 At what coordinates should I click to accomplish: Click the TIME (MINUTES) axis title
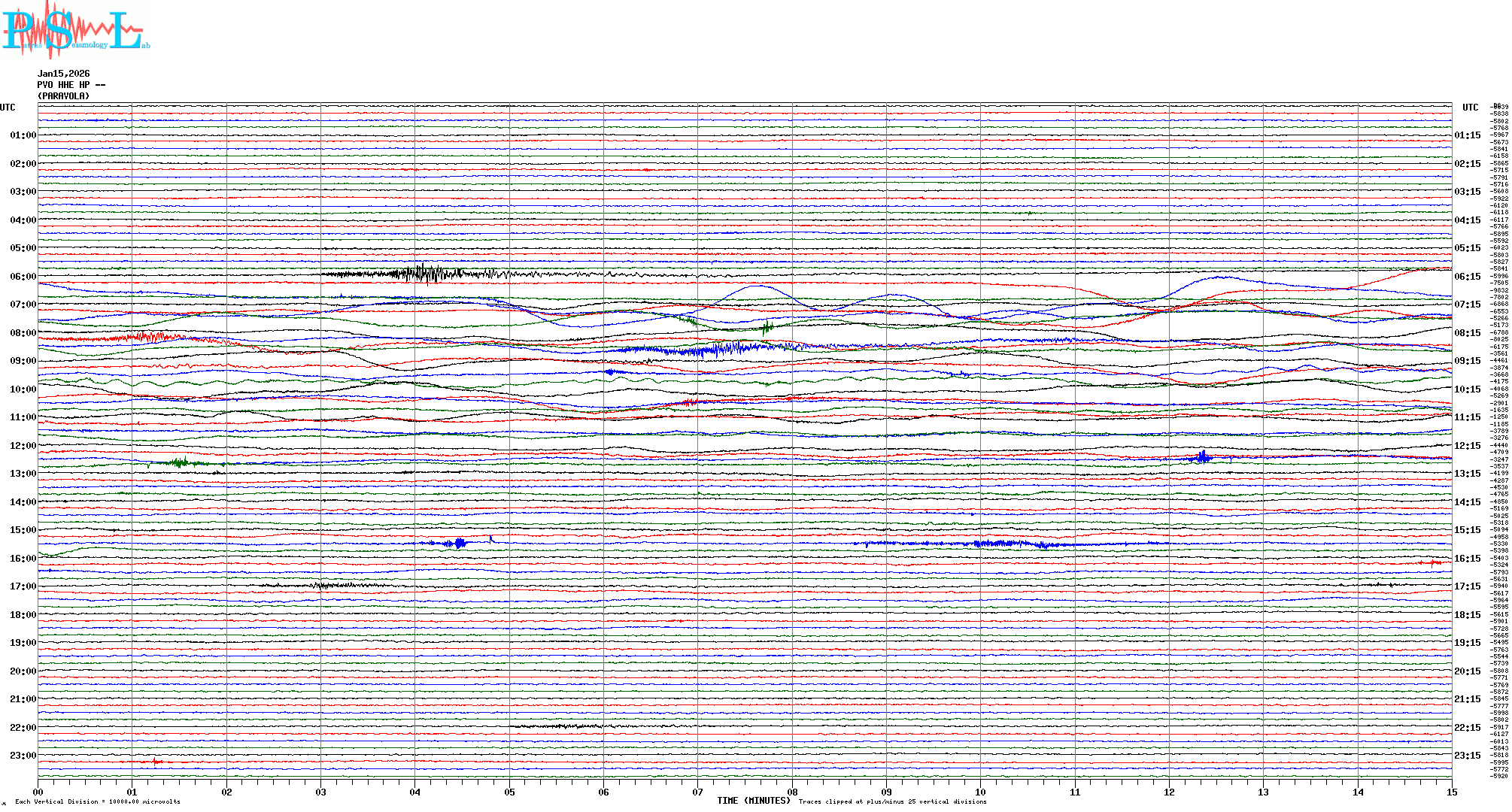click(753, 801)
